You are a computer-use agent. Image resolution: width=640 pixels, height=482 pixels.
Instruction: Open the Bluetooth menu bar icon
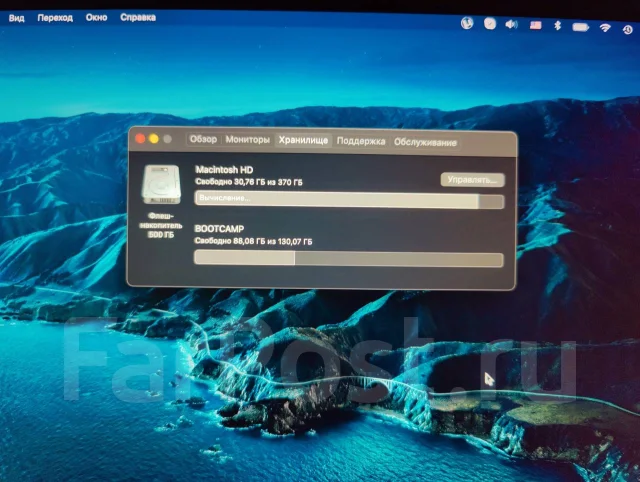[x=558, y=26]
